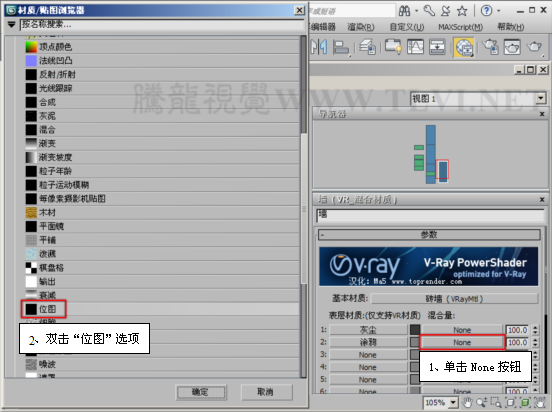Edit the material name field 墙
The width and height of the screenshot is (552, 412).
click(430, 215)
